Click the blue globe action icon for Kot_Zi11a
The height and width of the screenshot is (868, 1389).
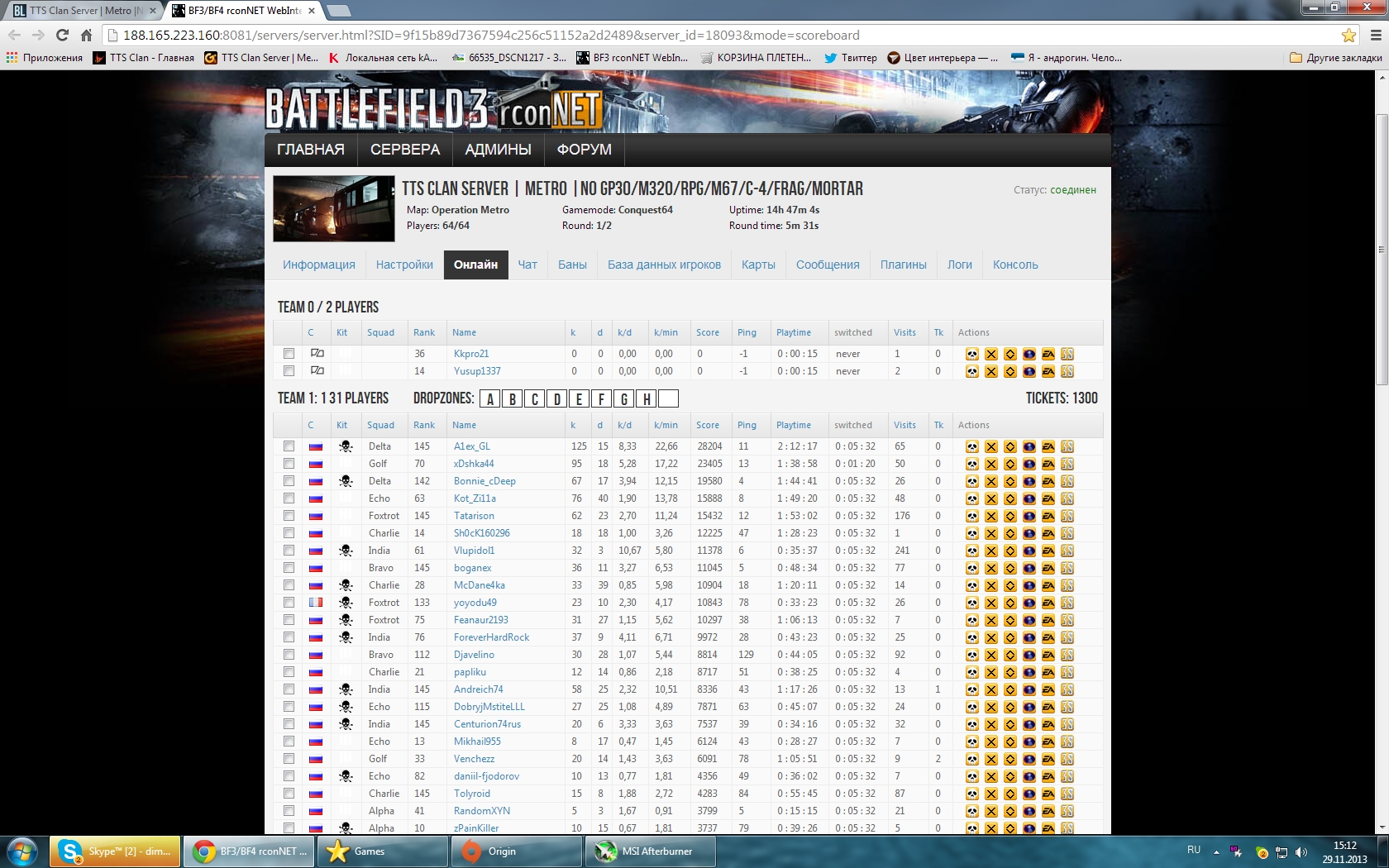[1029, 498]
